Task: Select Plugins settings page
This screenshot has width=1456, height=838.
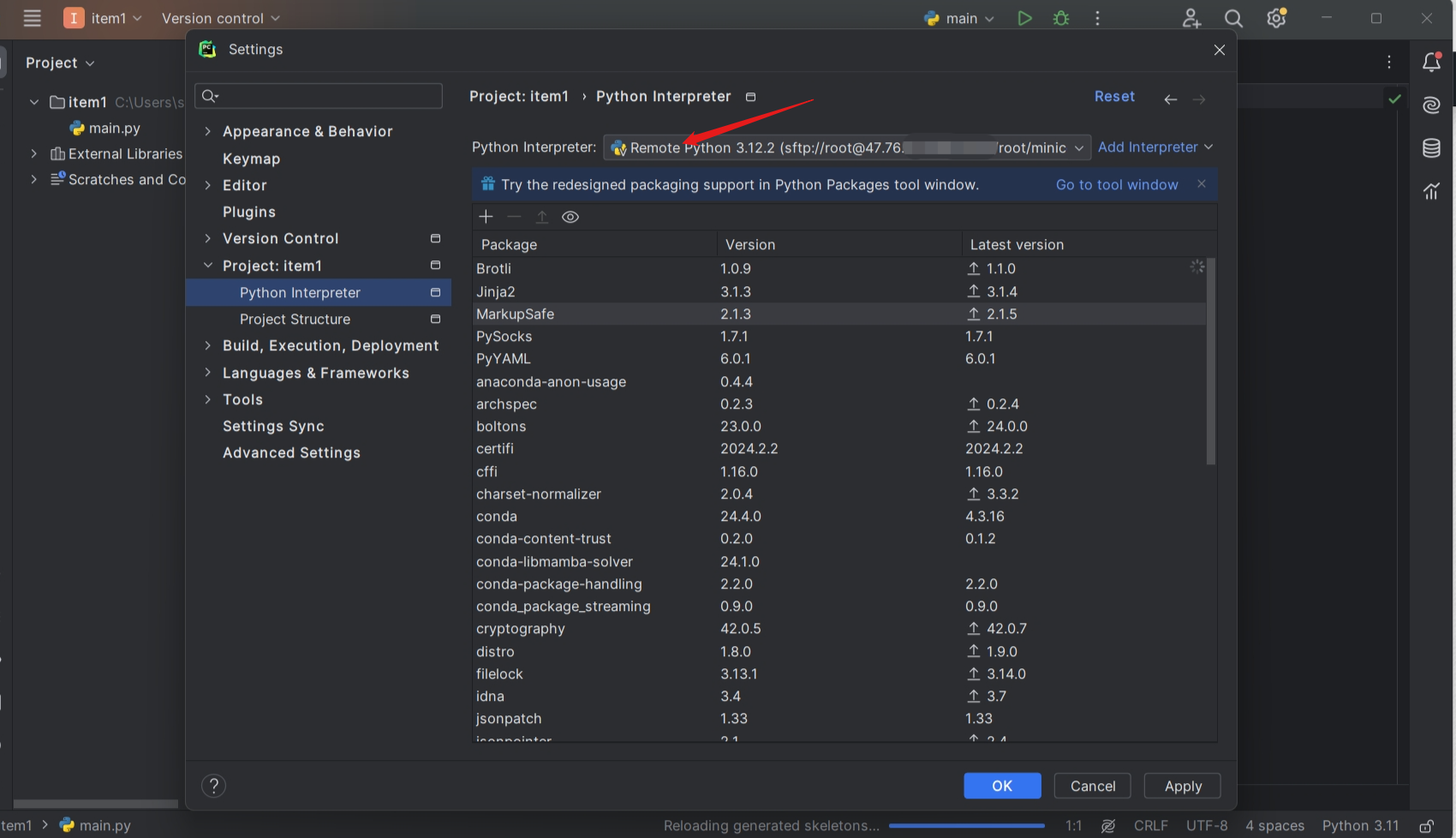Action: 249,212
